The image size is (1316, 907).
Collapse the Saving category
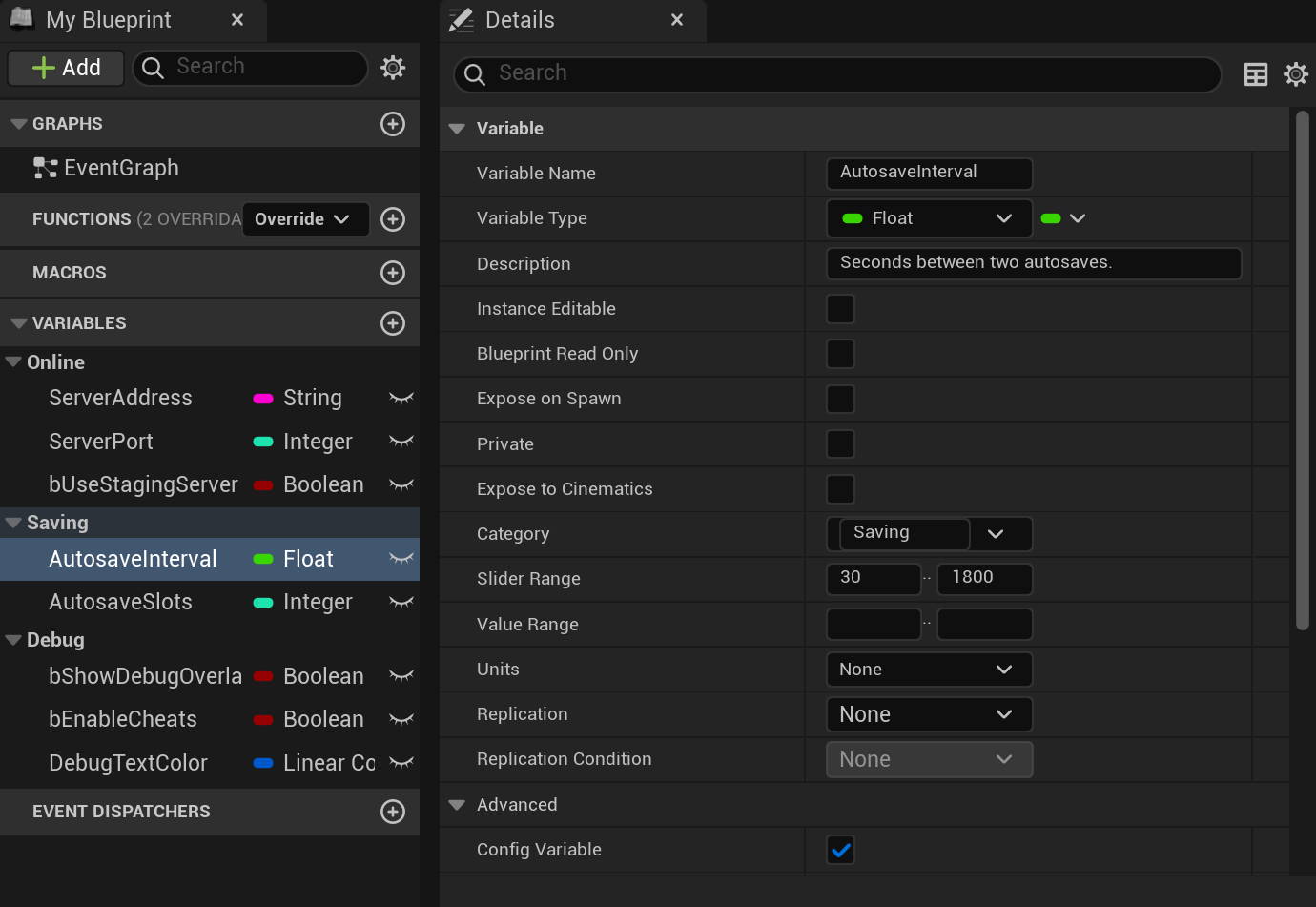coord(13,523)
